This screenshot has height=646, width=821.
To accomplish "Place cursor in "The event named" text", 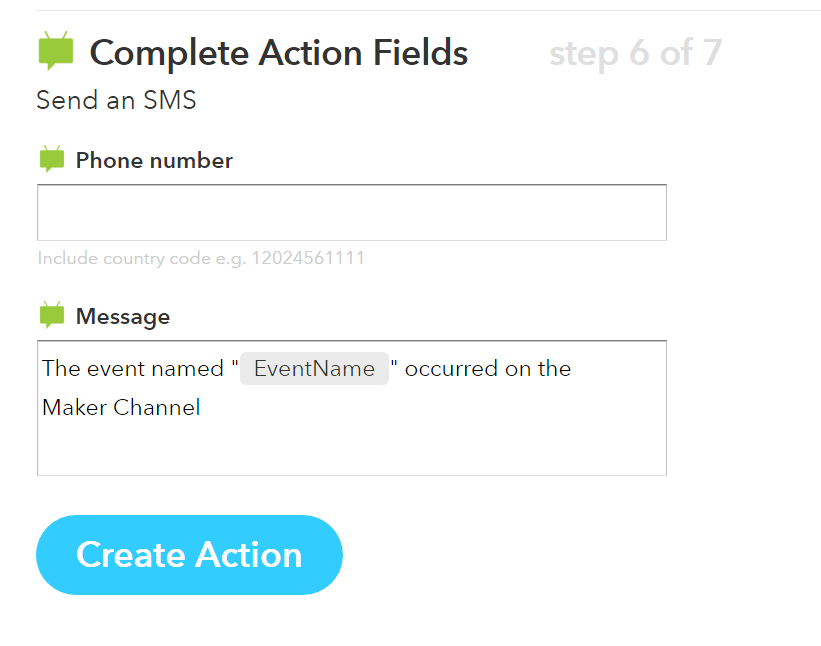I will 132,369.
